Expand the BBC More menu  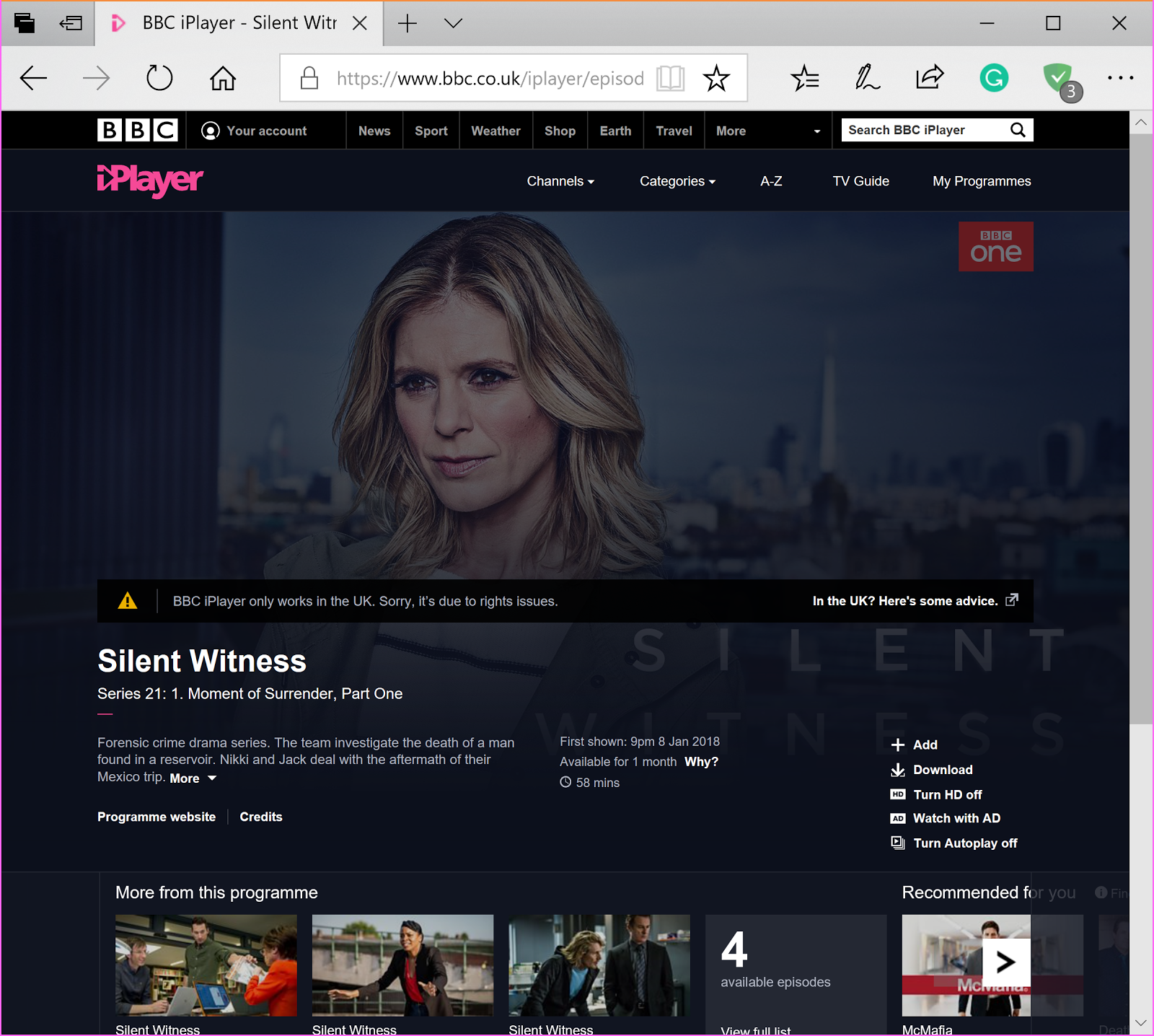point(768,131)
